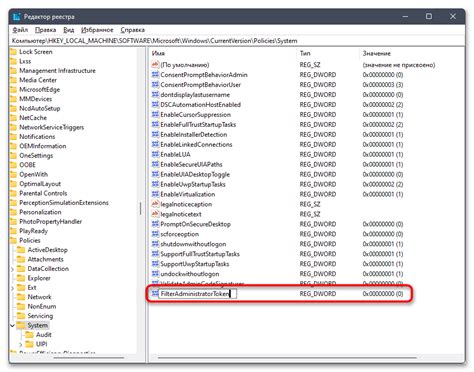Click the DSCAutomationHostEnabled value icon
The height and width of the screenshot is (372, 474).
155,104
